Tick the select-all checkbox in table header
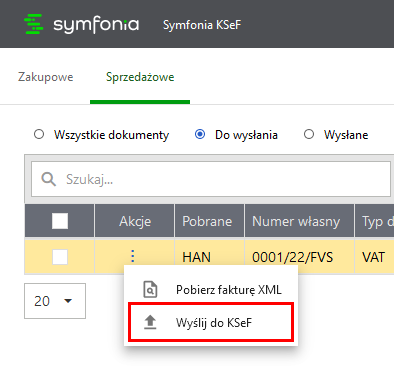The height and width of the screenshot is (368, 394). [x=60, y=221]
